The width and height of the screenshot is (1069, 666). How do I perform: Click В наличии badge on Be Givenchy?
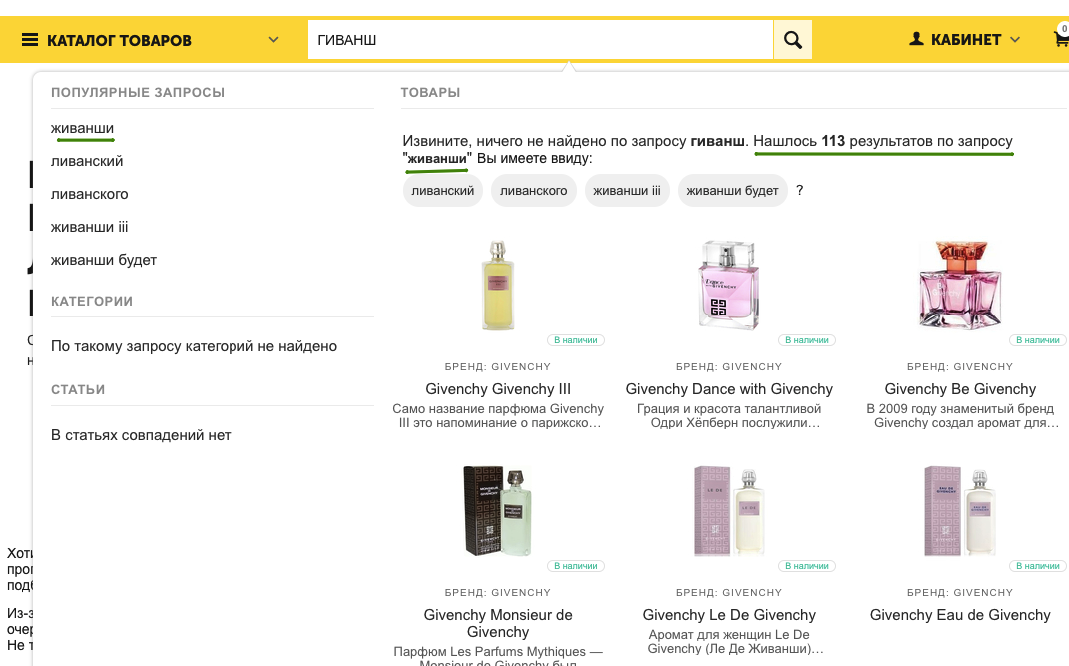click(1038, 340)
